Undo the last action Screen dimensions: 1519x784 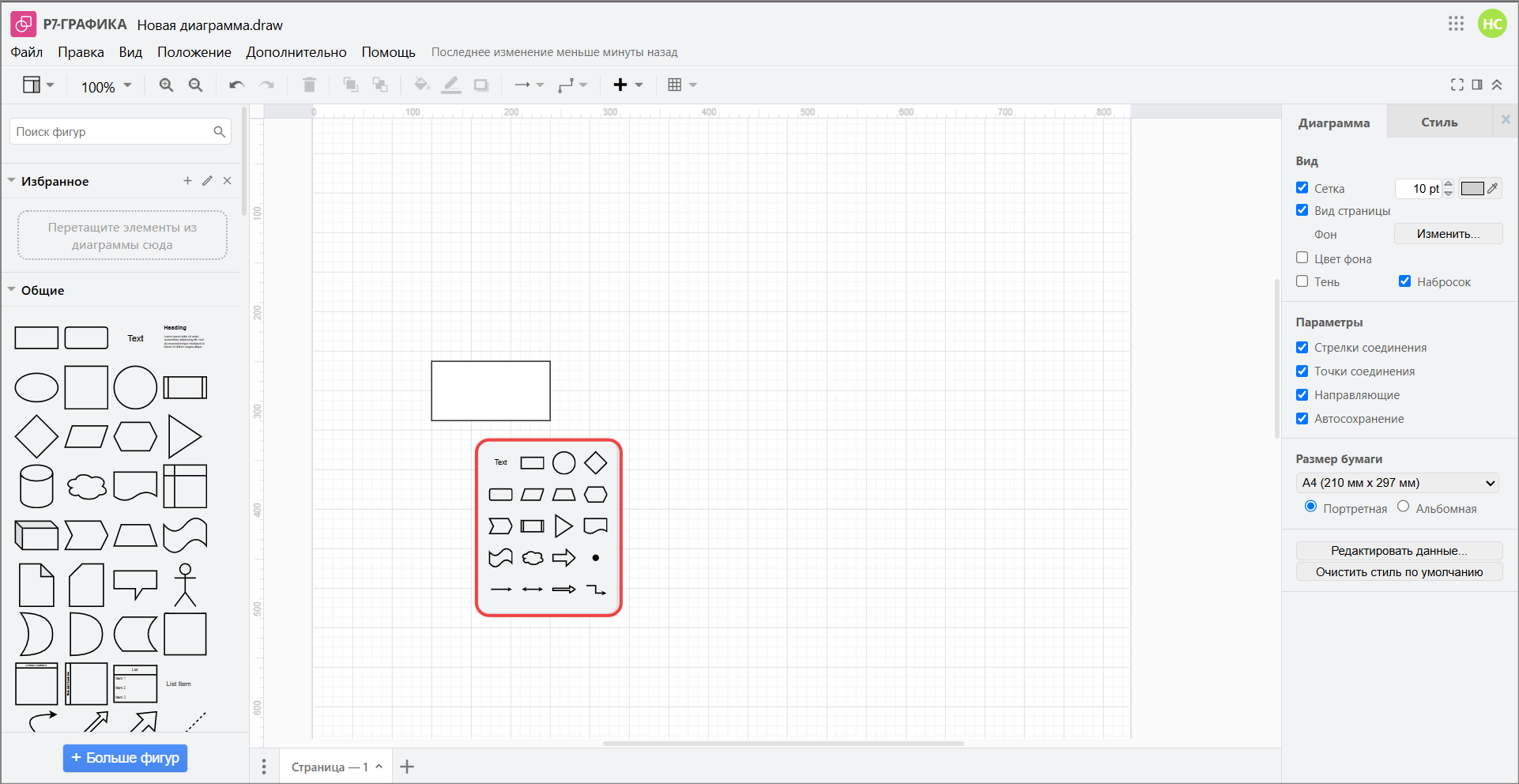236,85
